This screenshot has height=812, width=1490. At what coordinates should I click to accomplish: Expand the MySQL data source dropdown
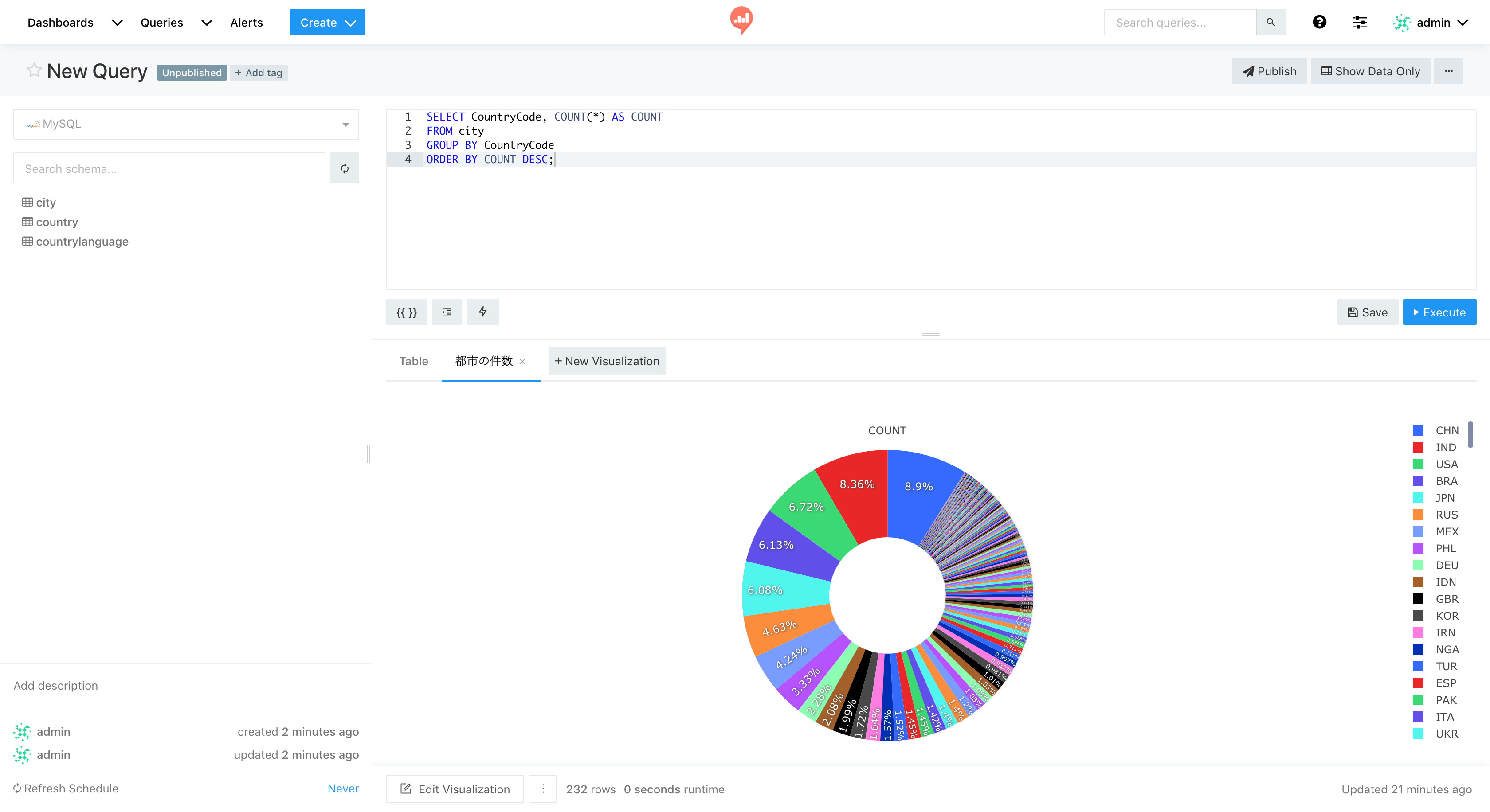[186, 124]
